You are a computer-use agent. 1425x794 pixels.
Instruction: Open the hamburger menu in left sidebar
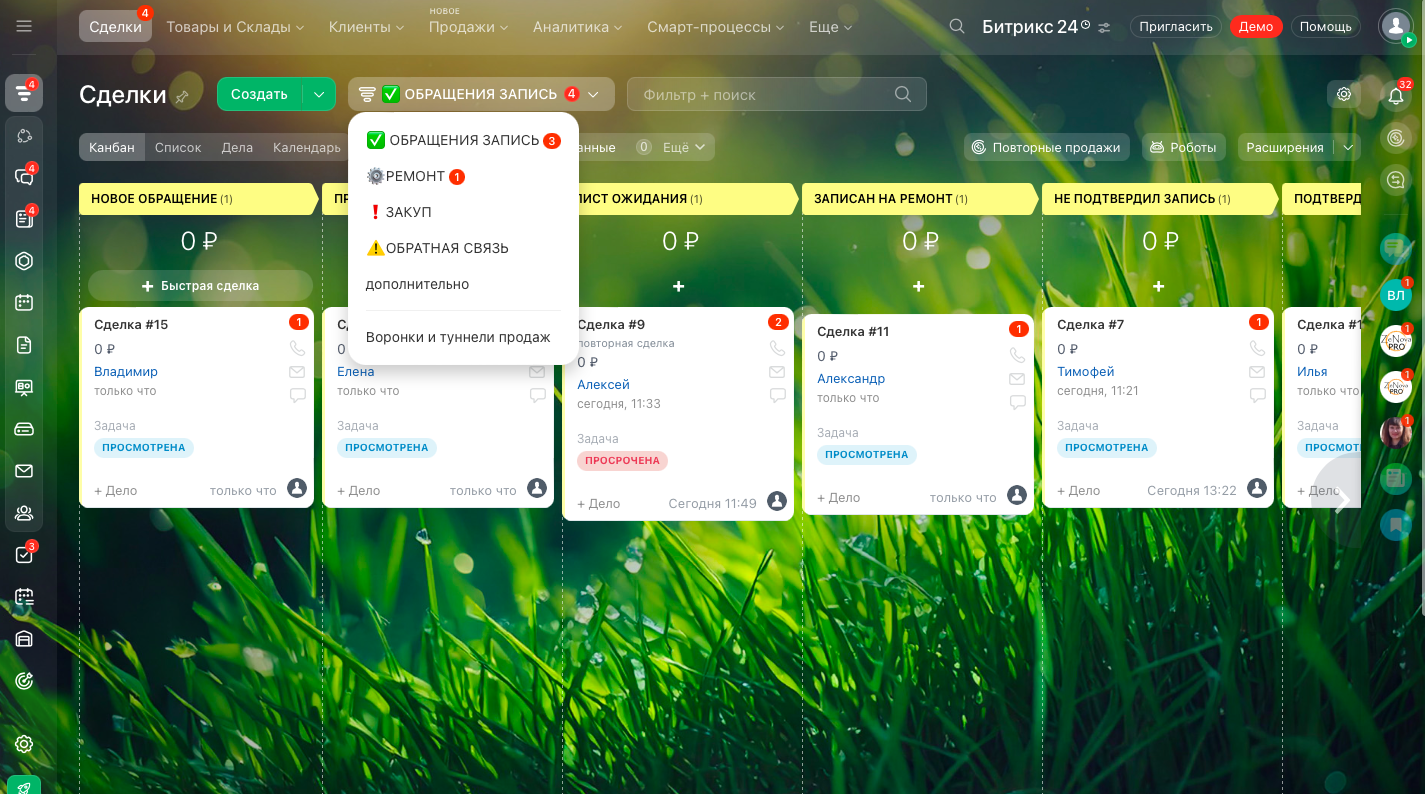(24, 26)
